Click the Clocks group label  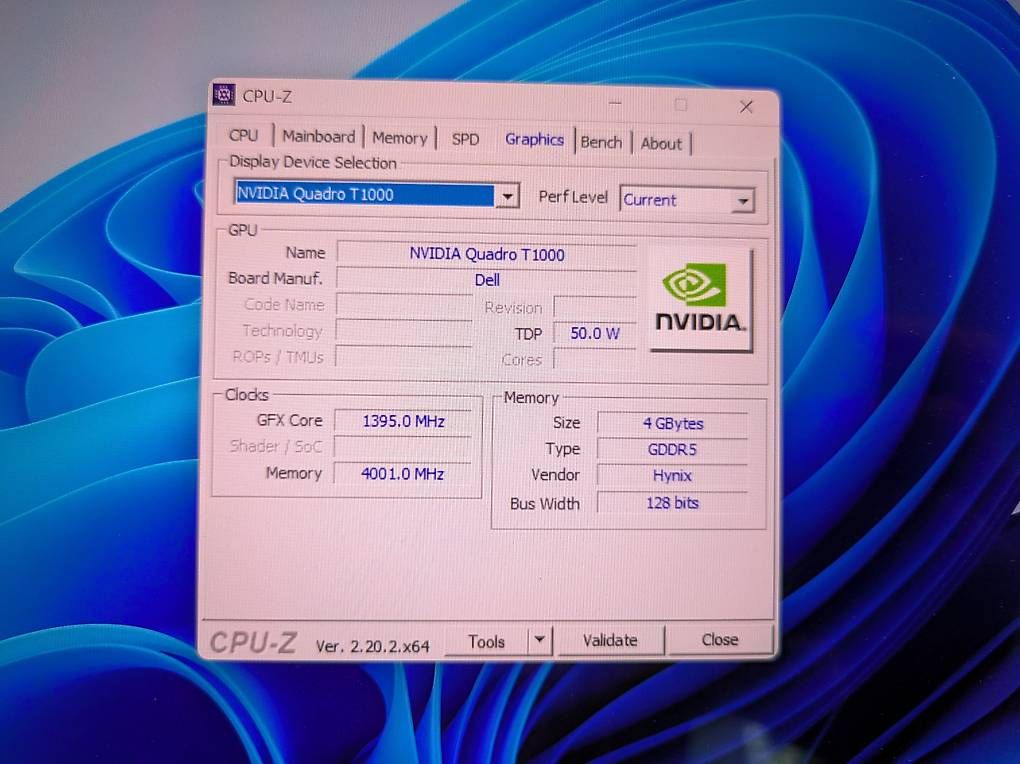coord(247,394)
